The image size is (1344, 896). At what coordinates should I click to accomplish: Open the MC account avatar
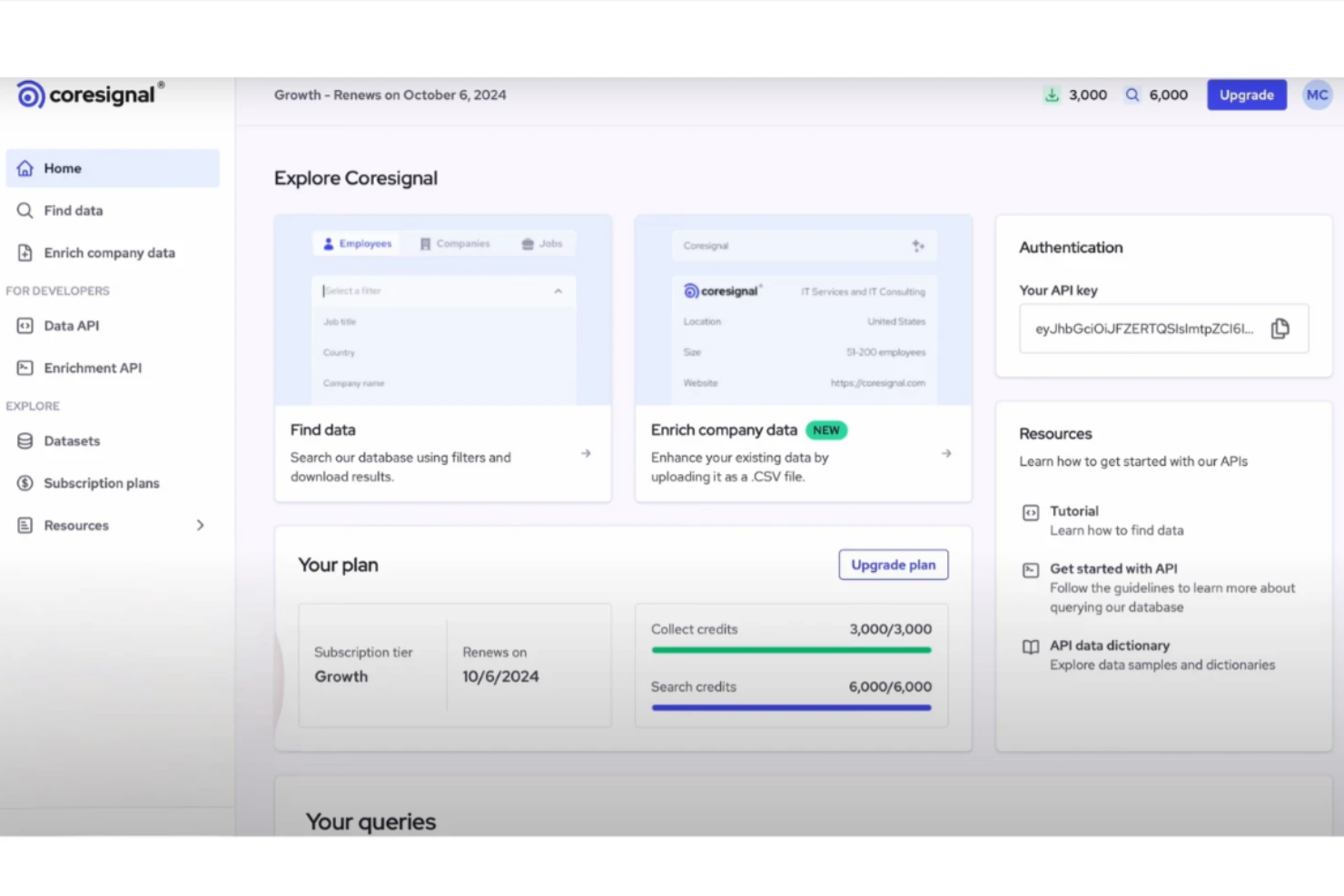point(1317,94)
